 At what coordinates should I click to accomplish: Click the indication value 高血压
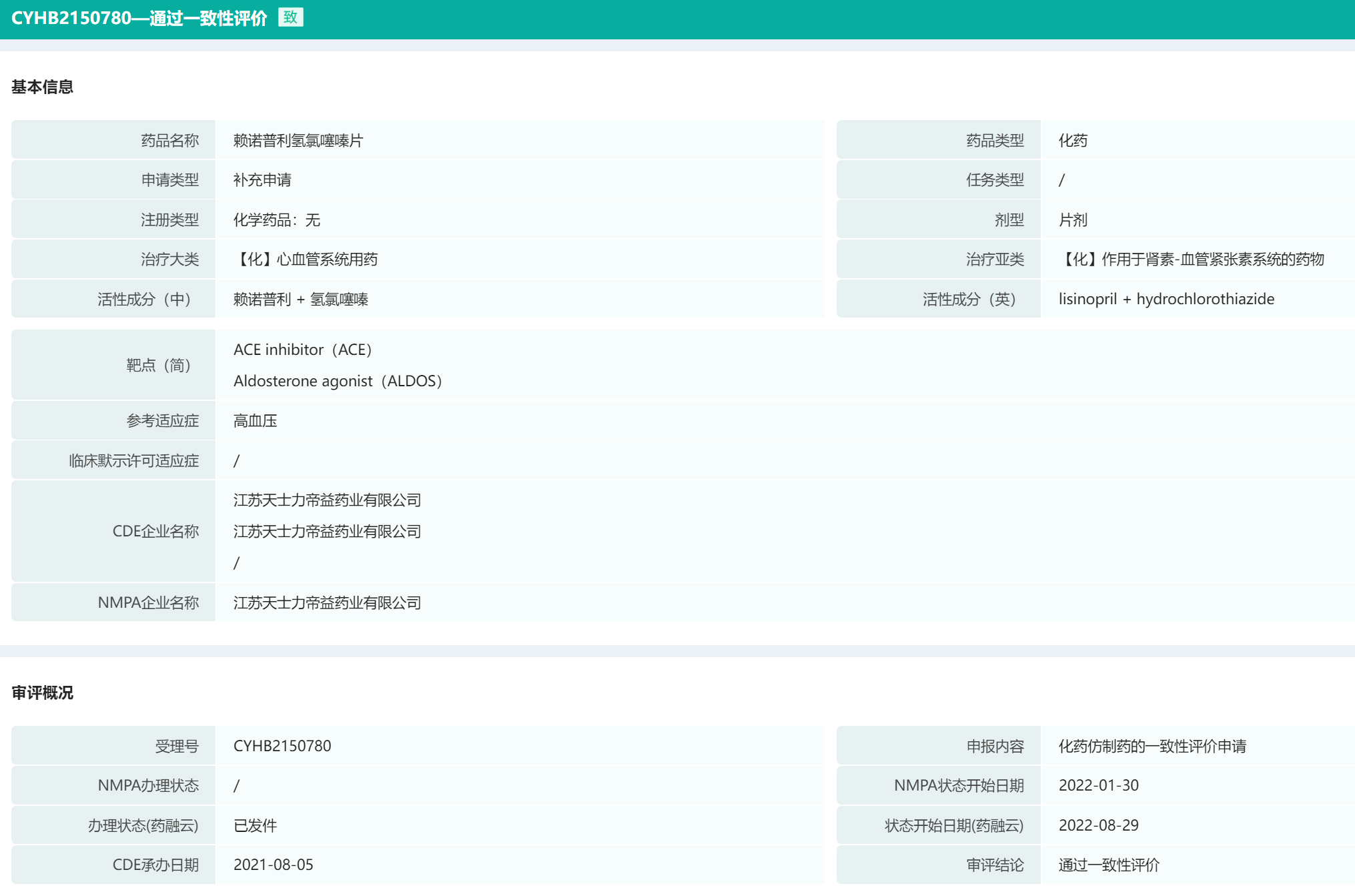tap(255, 421)
